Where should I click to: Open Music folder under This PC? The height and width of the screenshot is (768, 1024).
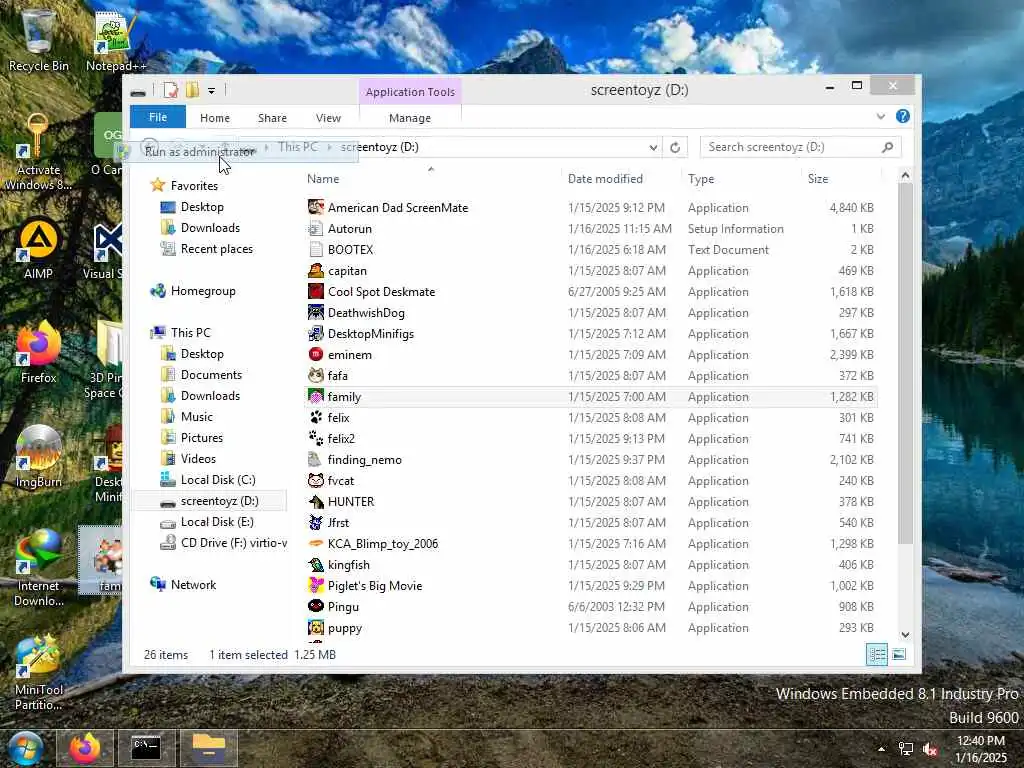pyautogui.click(x=187, y=417)
